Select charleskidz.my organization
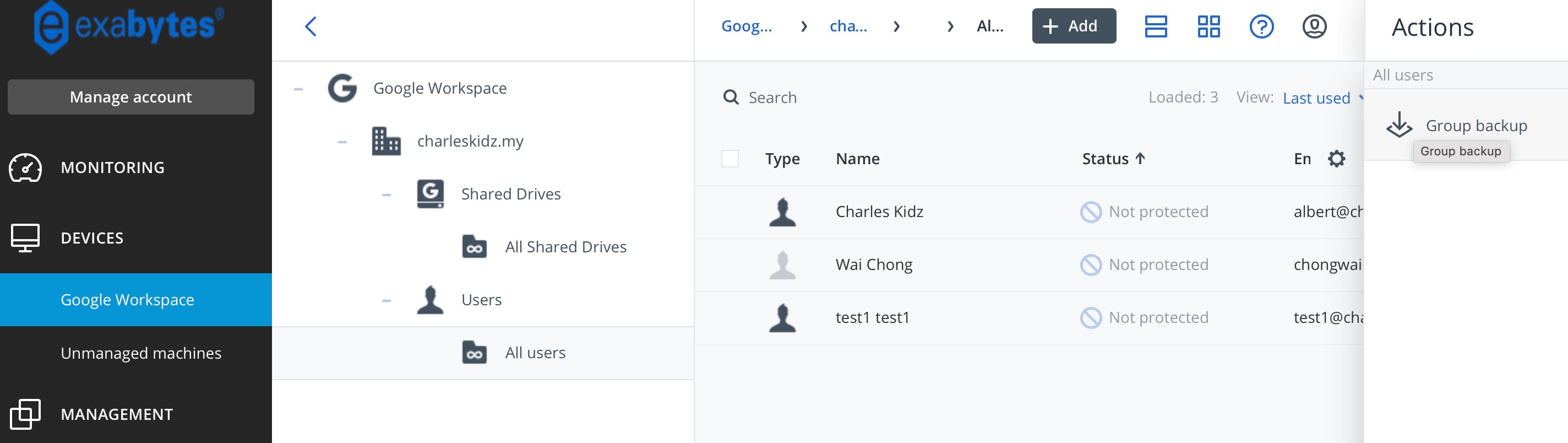This screenshot has width=1568, height=443. (470, 142)
